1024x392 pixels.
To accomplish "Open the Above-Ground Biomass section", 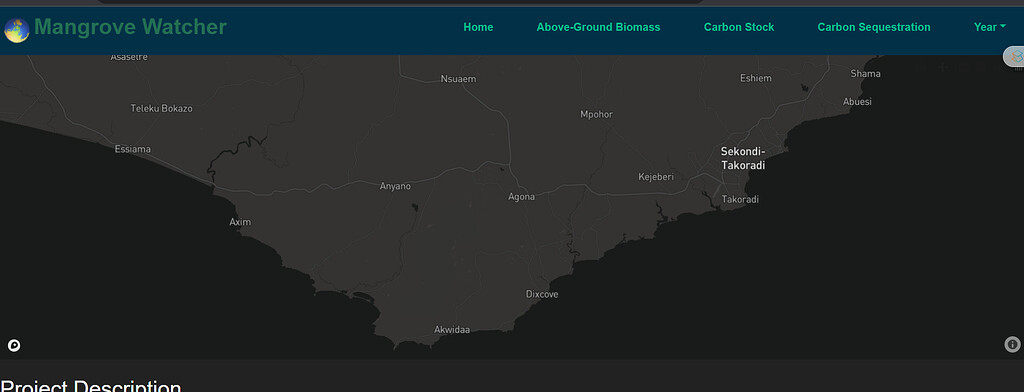I will [598, 27].
